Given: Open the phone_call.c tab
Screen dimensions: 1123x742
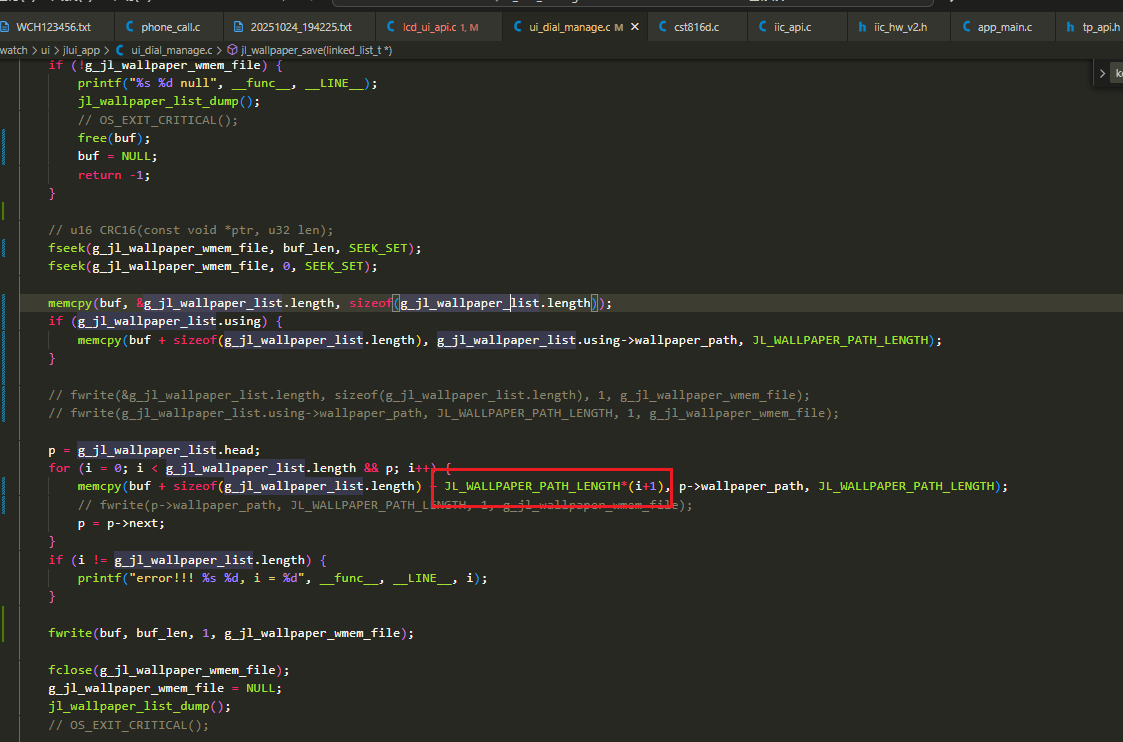Looking at the screenshot, I should [x=170, y=27].
